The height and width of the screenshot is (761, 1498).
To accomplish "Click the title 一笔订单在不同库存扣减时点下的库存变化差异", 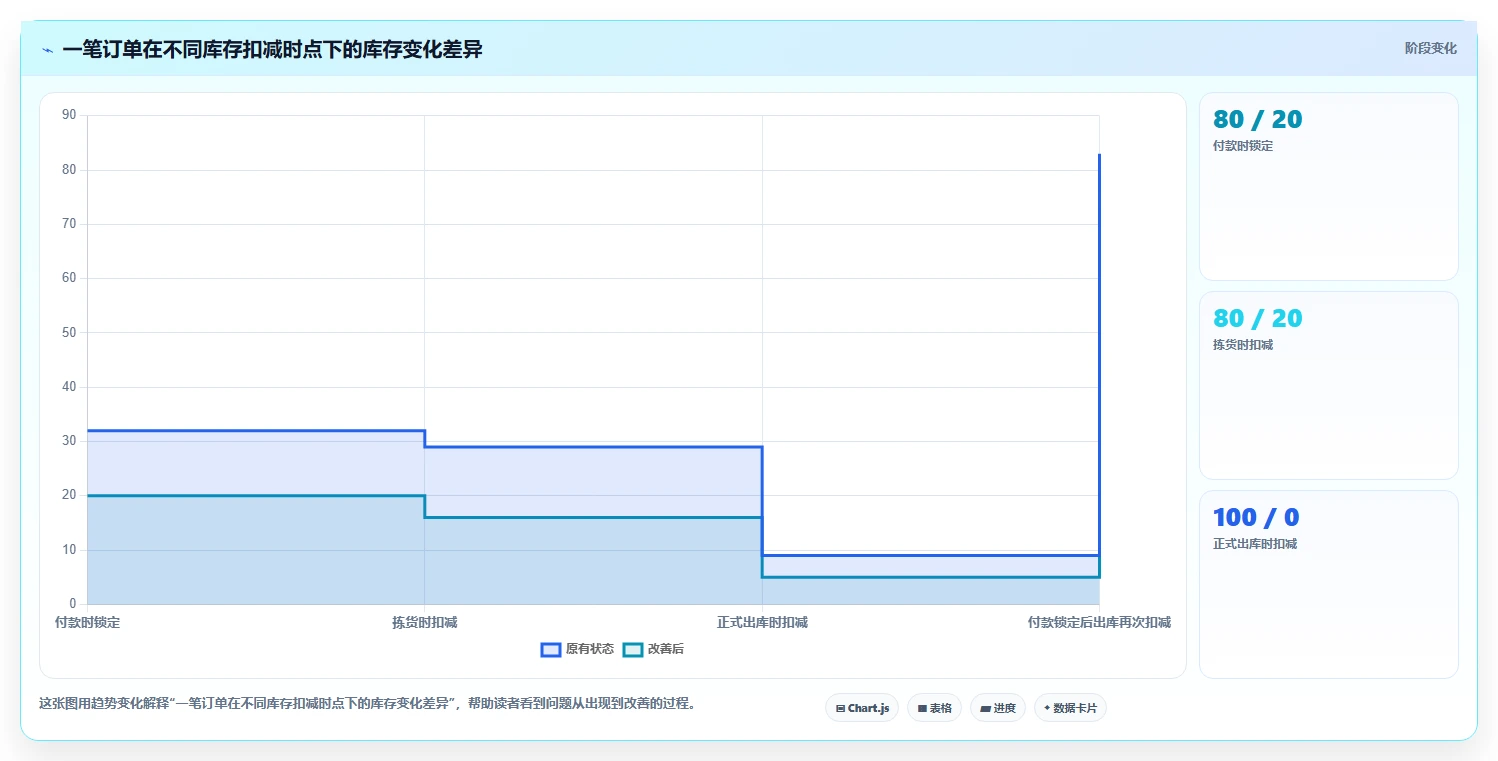I will (x=272, y=49).
